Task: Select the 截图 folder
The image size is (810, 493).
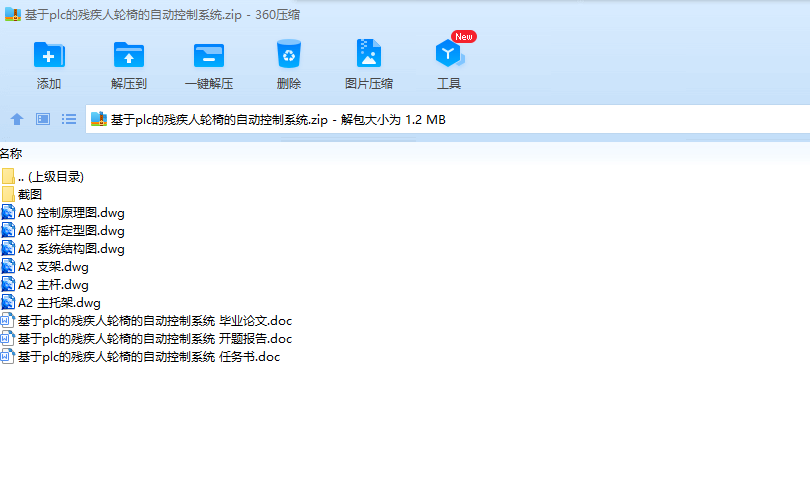Action: coord(22,195)
